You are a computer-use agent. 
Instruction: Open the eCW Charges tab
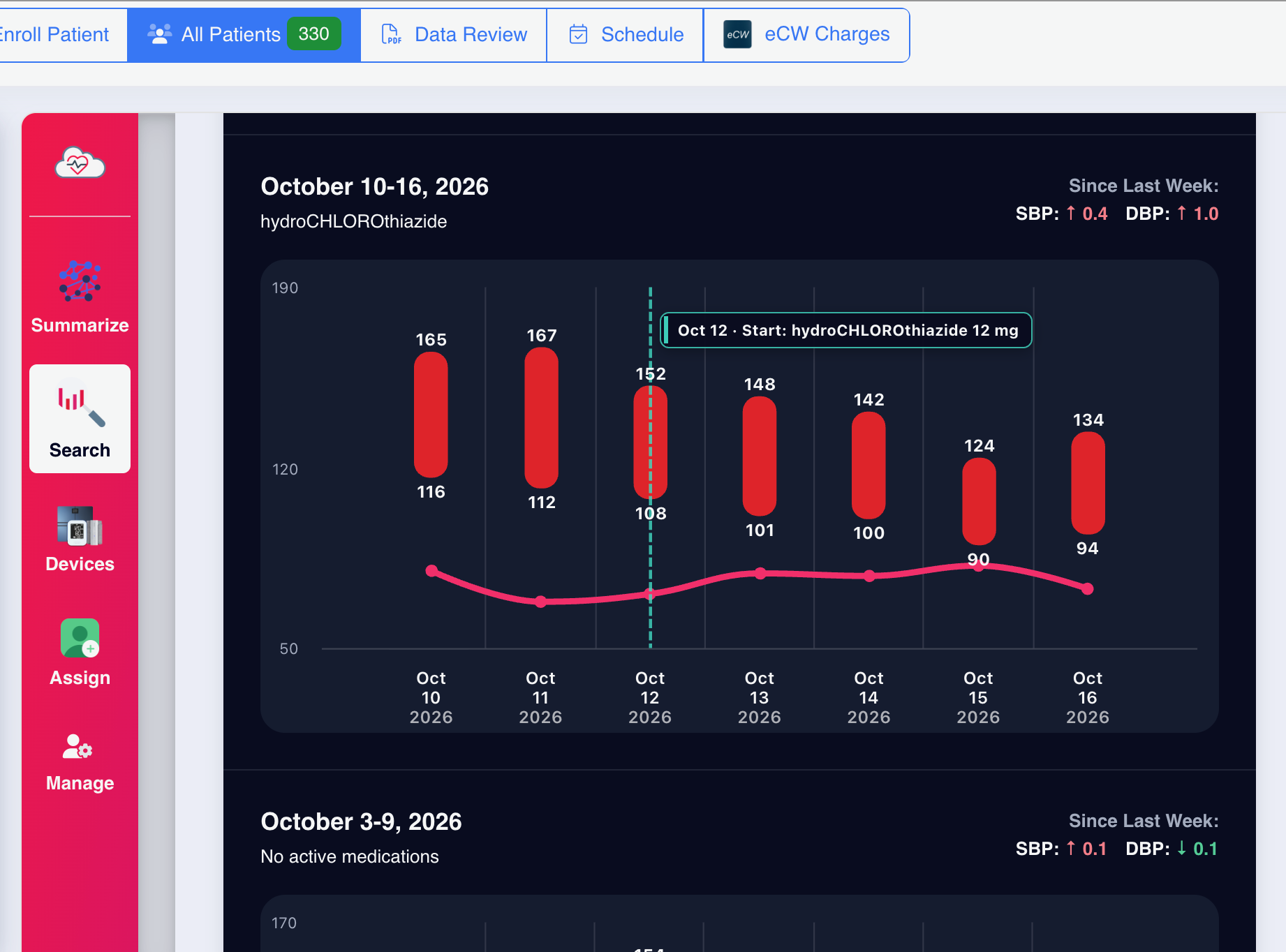pyautogui.click(x=806, y=35)
